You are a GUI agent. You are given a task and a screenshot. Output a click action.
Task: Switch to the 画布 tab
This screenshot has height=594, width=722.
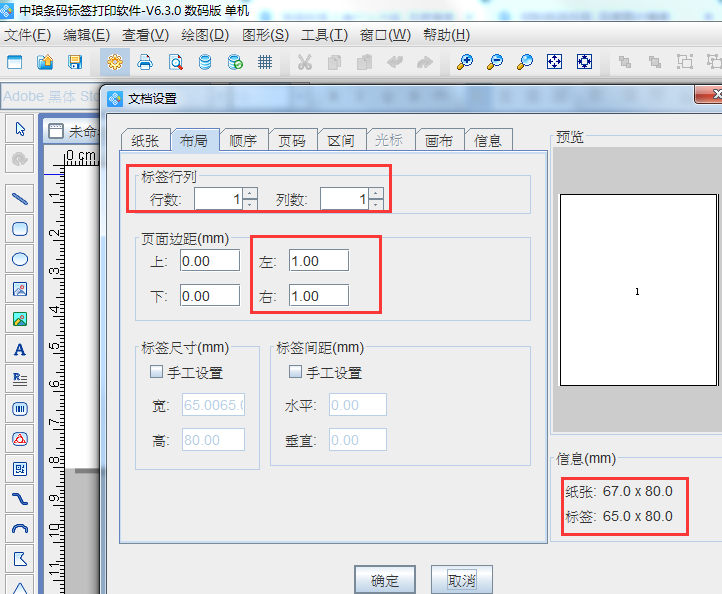coord(439,141)
